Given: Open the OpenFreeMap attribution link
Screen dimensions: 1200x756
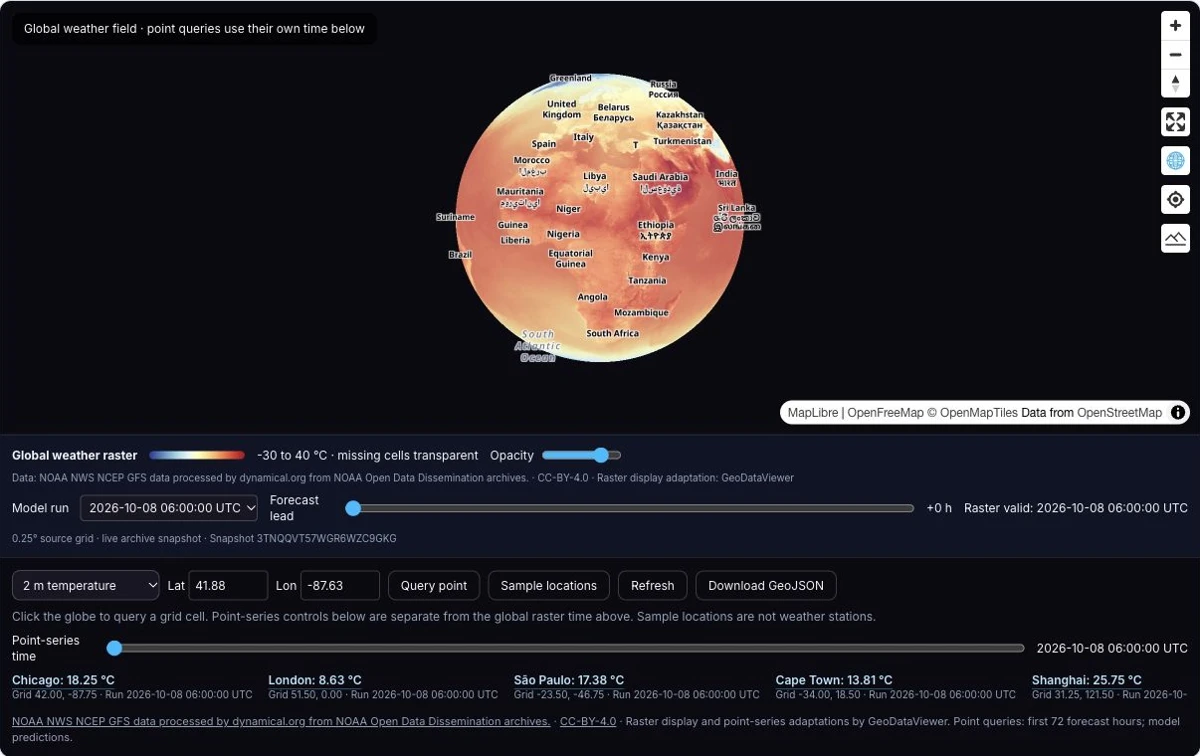Looking at the screenshot, I should coord(886,412).
